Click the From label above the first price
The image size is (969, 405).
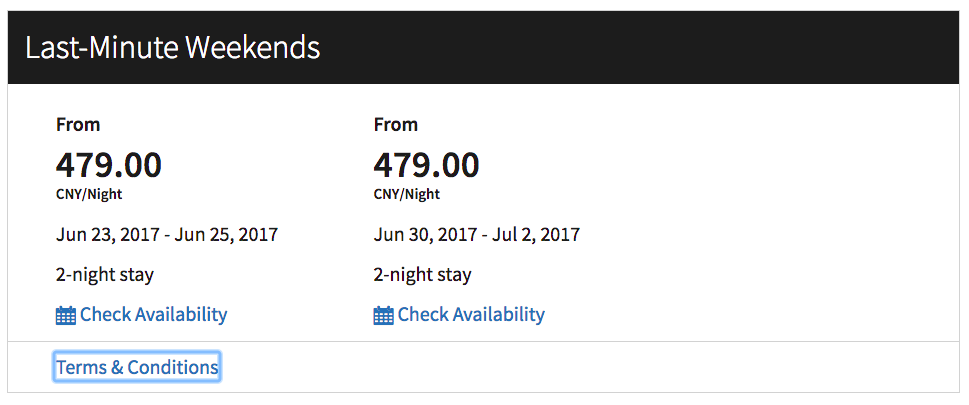click(78, 125)
